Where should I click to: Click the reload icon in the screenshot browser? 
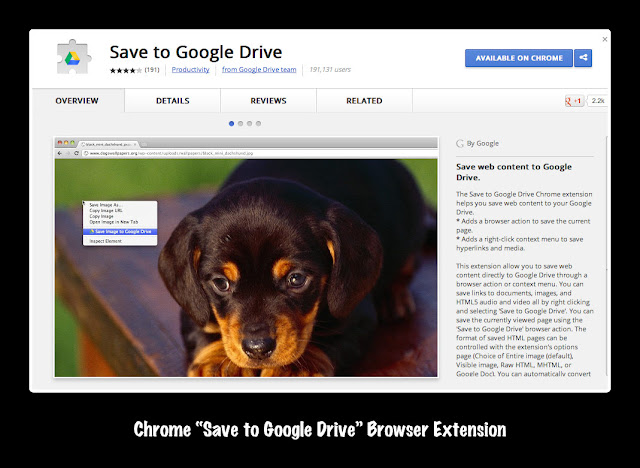[x=76, y=153]
